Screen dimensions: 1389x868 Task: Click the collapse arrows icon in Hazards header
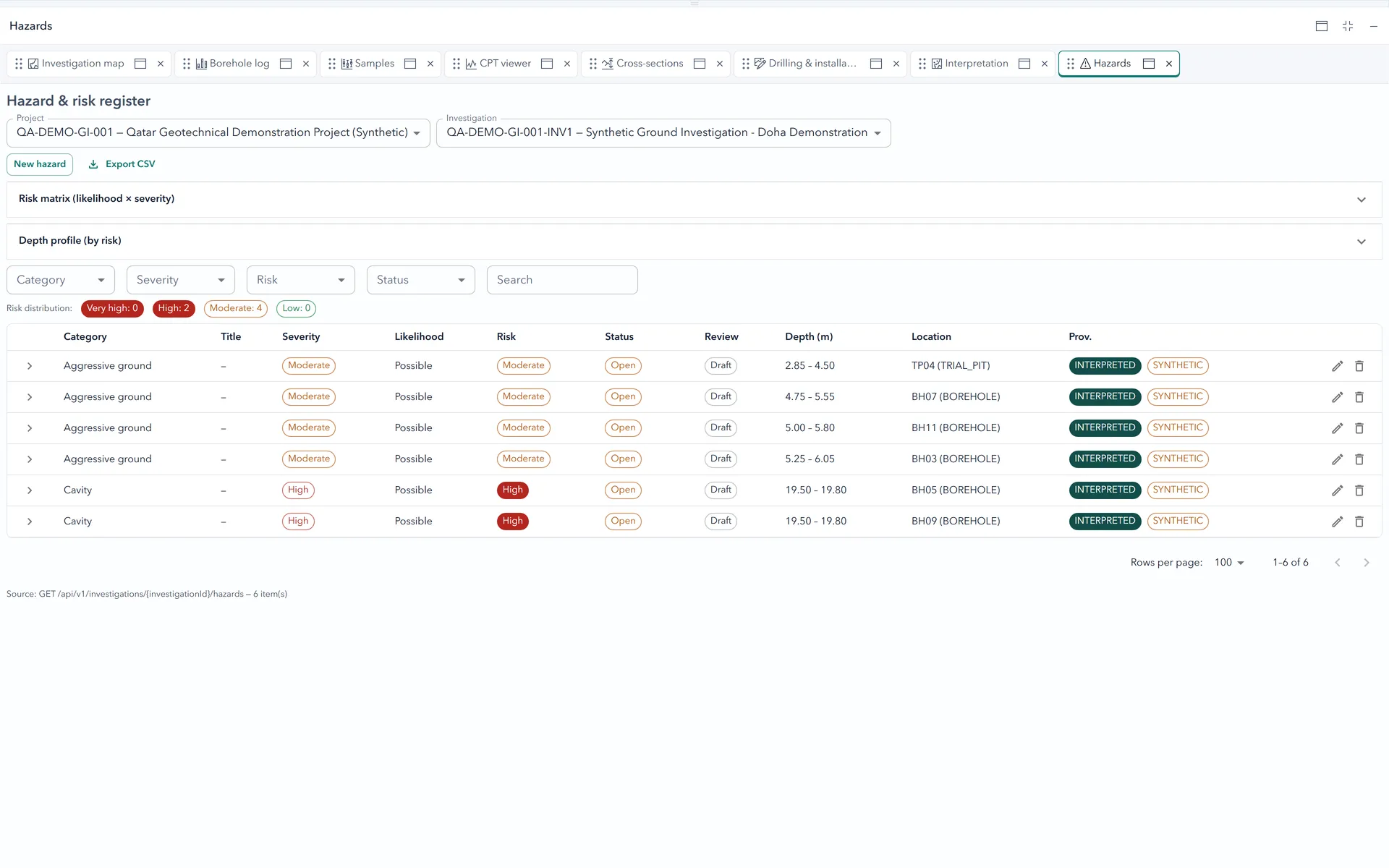pyautogui.click(x=1348, y=26)
